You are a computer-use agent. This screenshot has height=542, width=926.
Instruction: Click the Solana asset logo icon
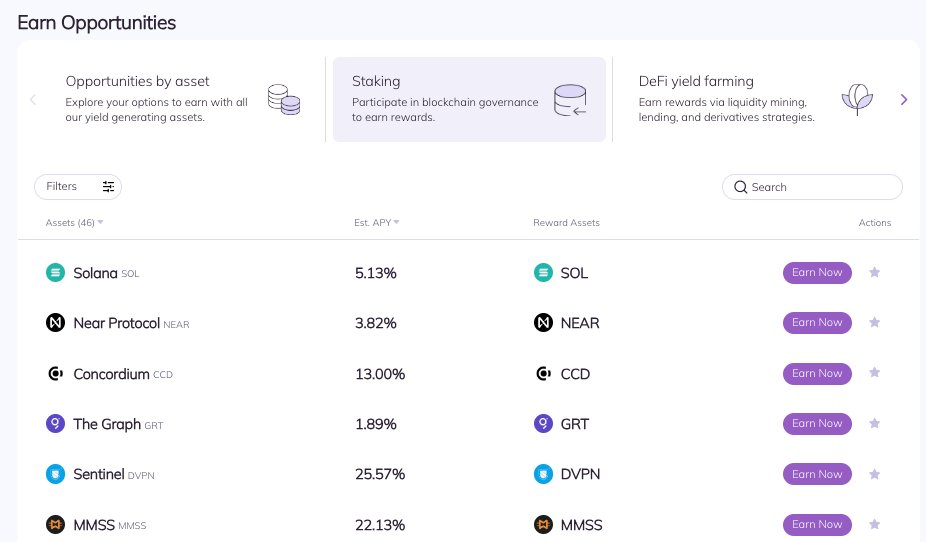56,273
